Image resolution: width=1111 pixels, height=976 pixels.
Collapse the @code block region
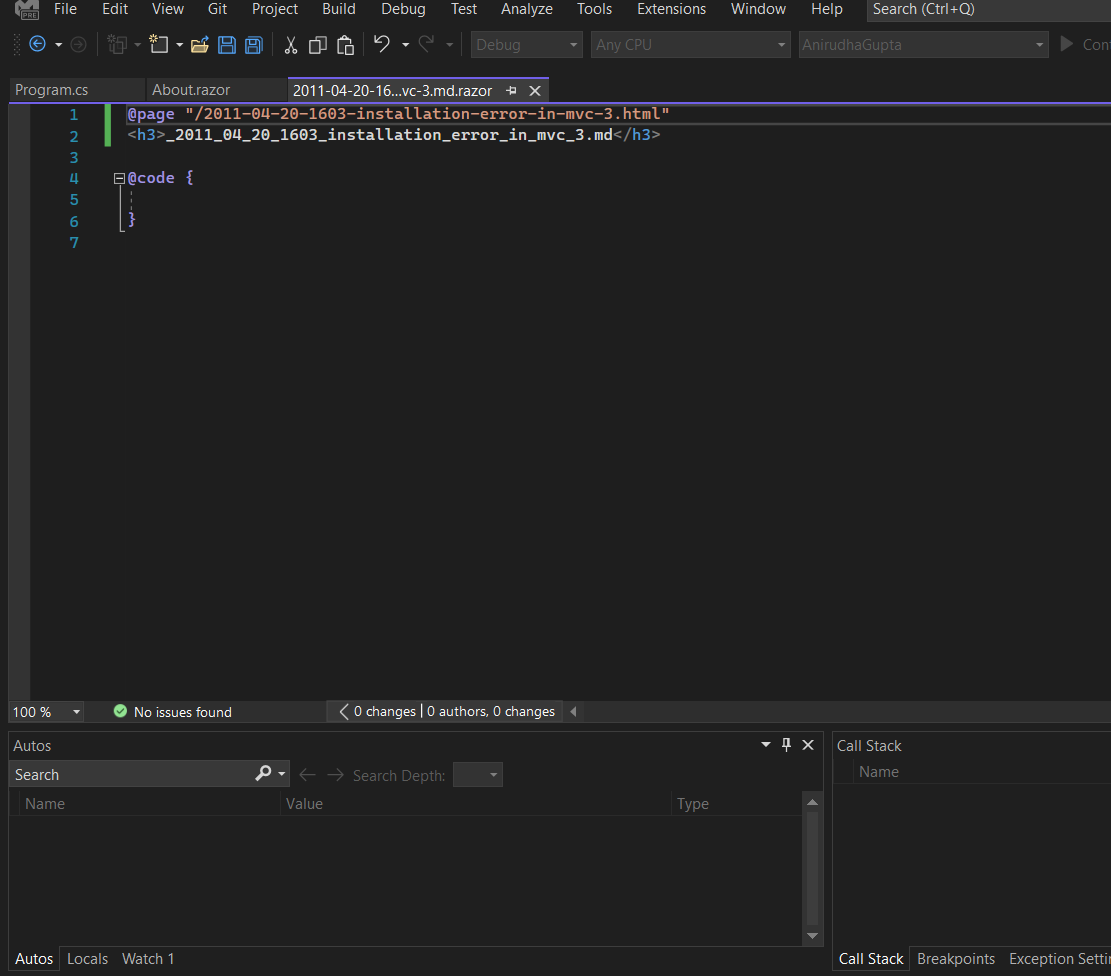pos(119,177)
